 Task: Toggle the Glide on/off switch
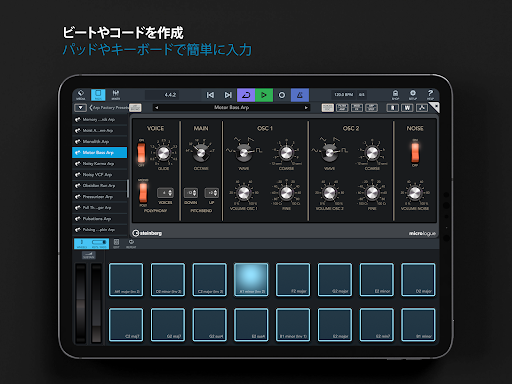(x=141, y=153)
